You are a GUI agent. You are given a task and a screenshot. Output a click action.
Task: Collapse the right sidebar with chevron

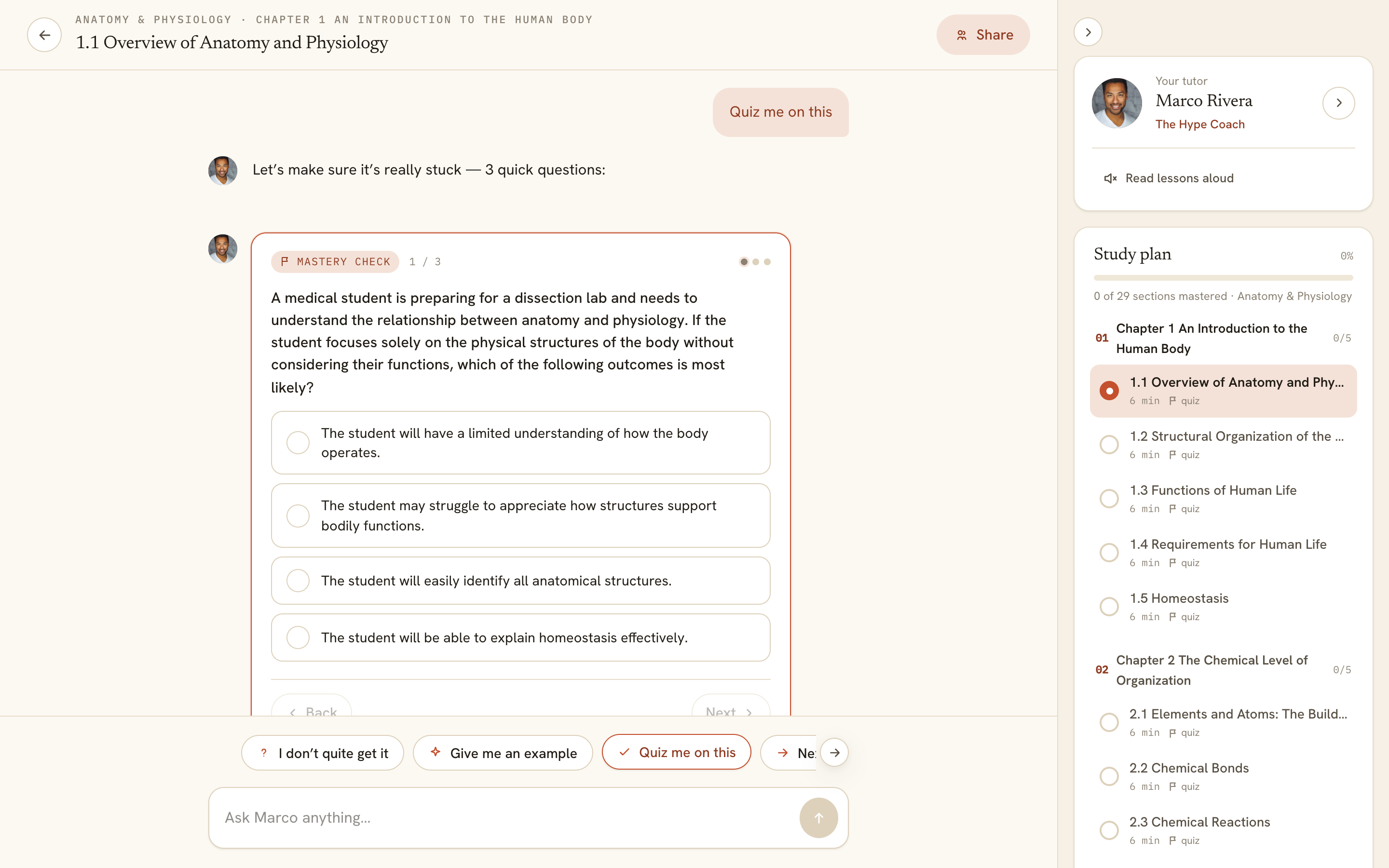click(x=1088, y=32)
